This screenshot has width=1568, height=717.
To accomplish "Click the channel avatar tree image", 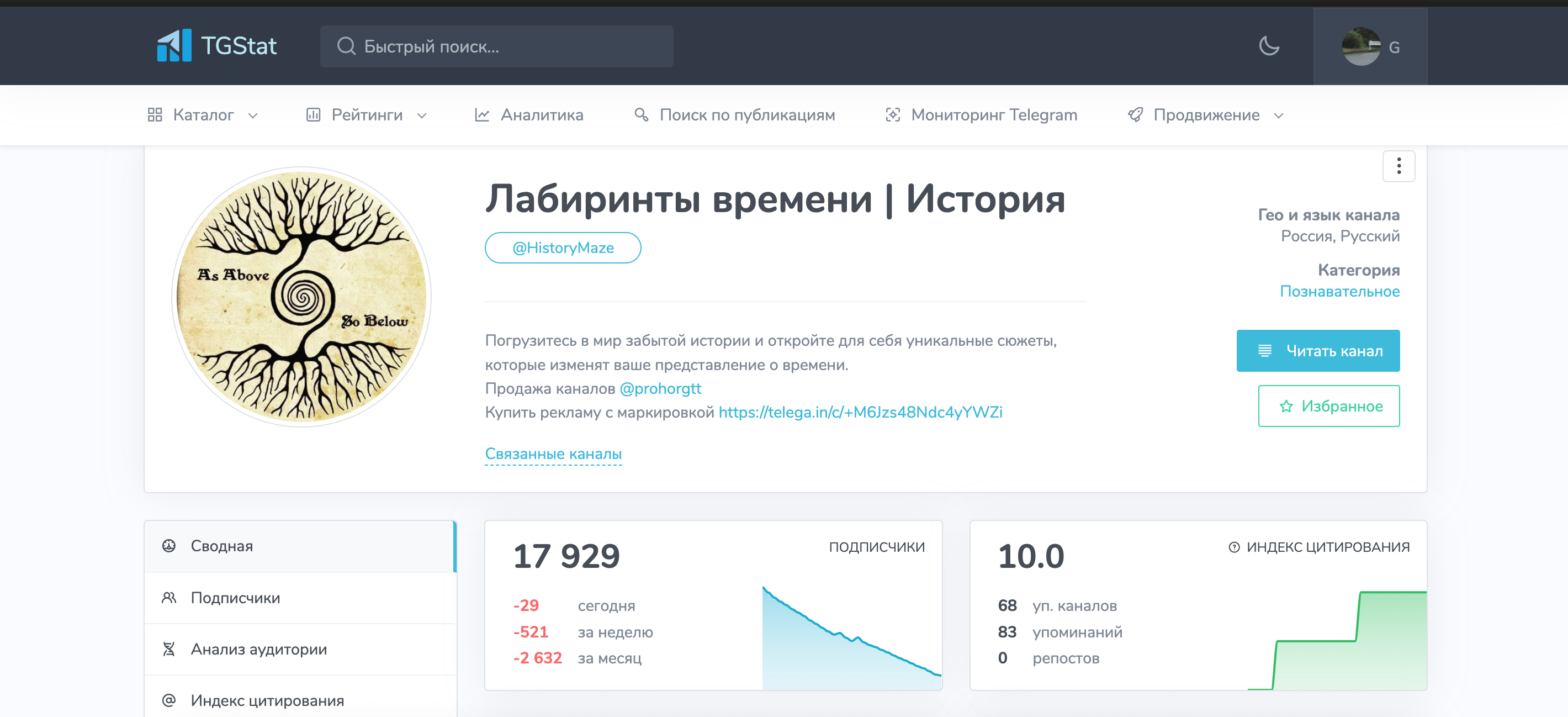I will tap(302, 297).
